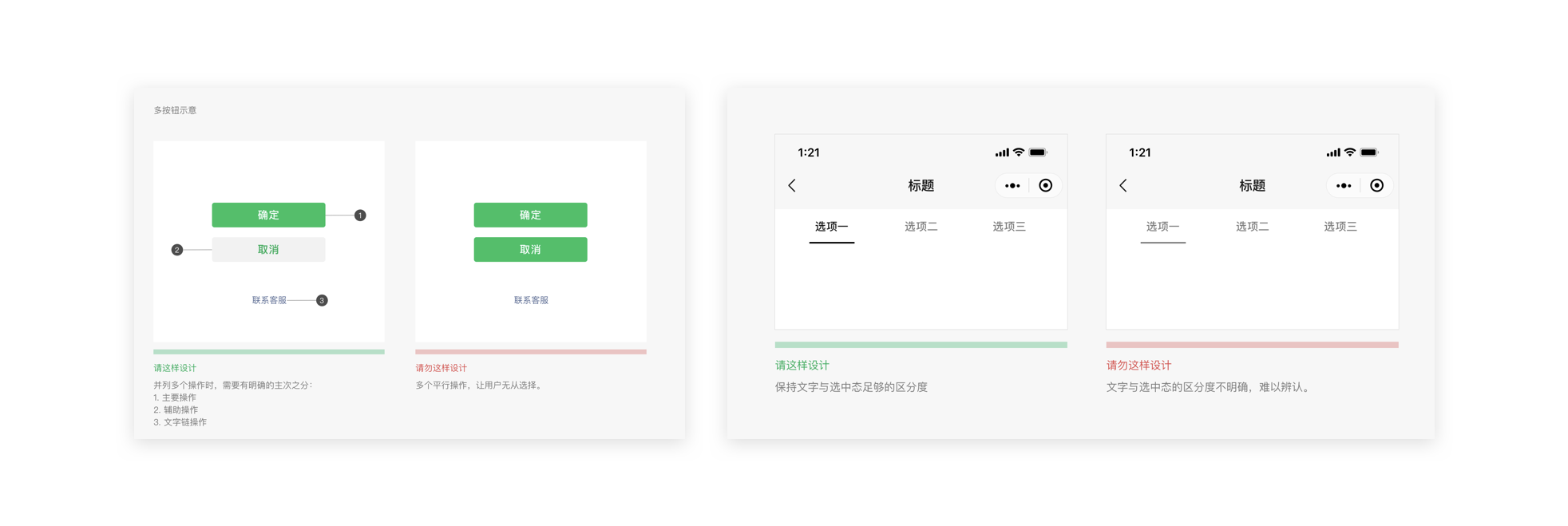Click the 标题 title in the left phone mockup
The image size is (1568, 526).
[921, 186]
